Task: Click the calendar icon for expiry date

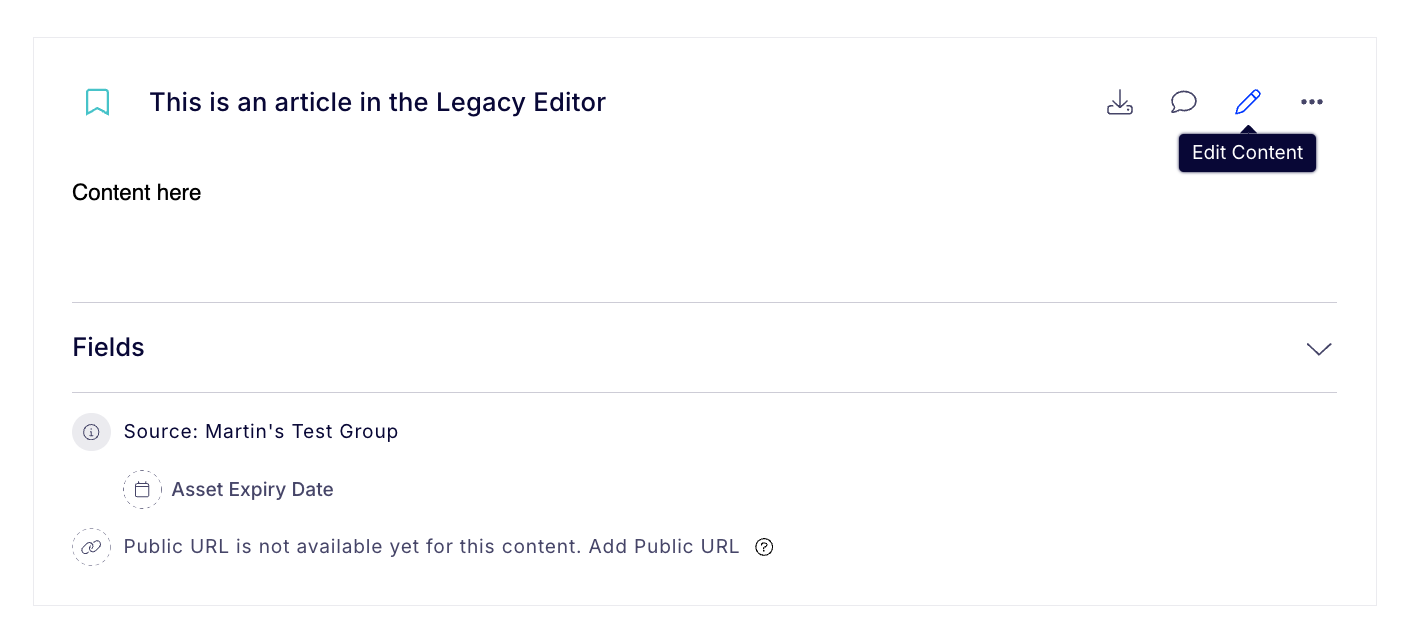Action: tap(142, 490)
